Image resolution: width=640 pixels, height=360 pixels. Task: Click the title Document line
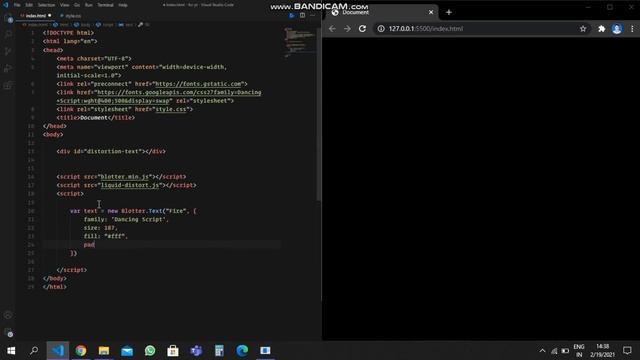tap(96, 118)
